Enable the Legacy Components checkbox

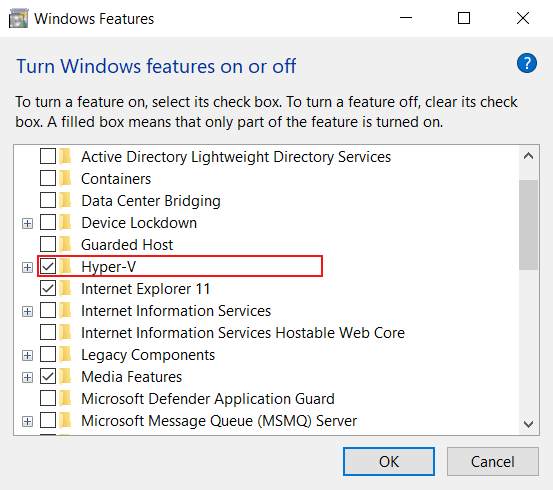click(48, 355)
